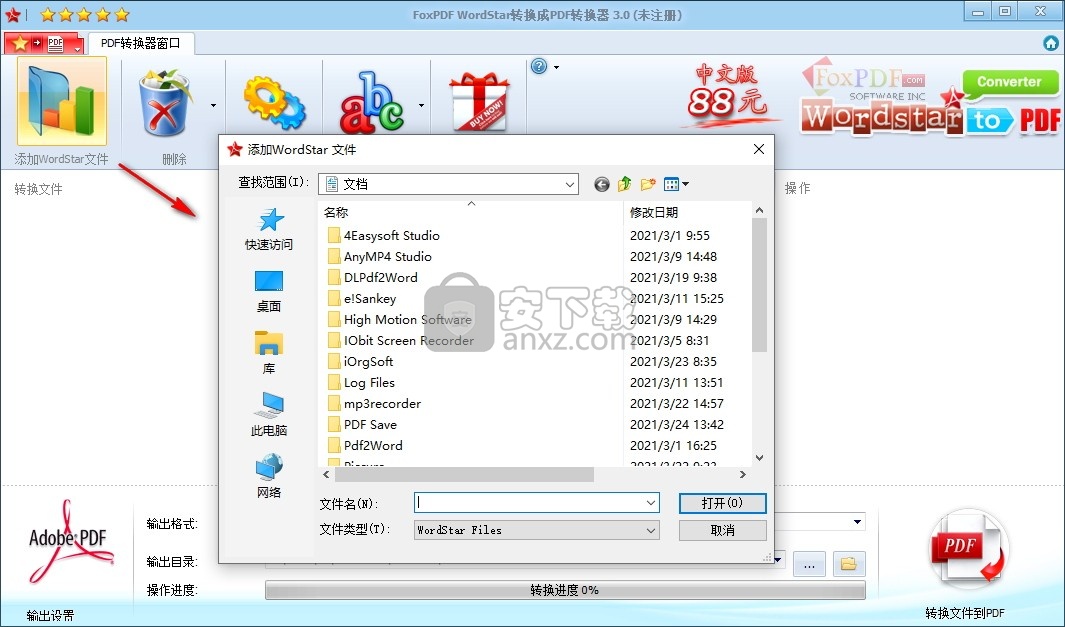Close the Add WordStar file dialog
The height and width of the screenshot is (627, 1065).
(x=759, y=149)
